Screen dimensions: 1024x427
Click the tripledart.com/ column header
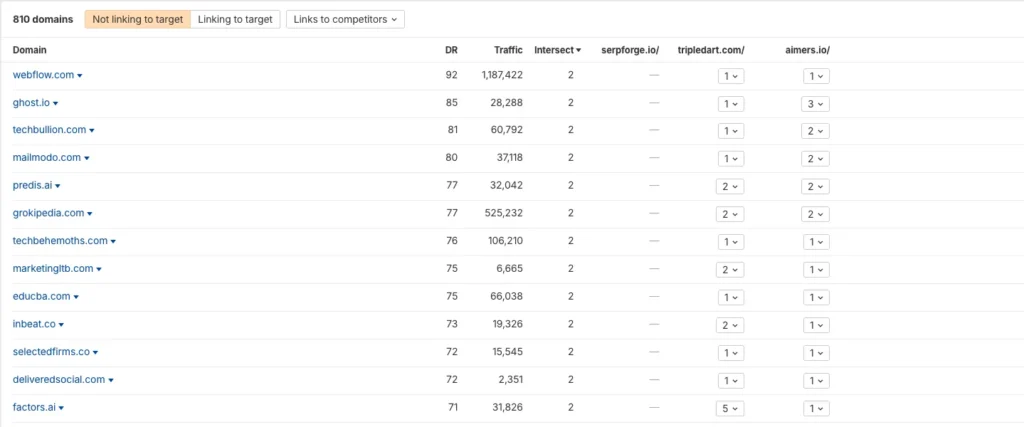[711, 50]
